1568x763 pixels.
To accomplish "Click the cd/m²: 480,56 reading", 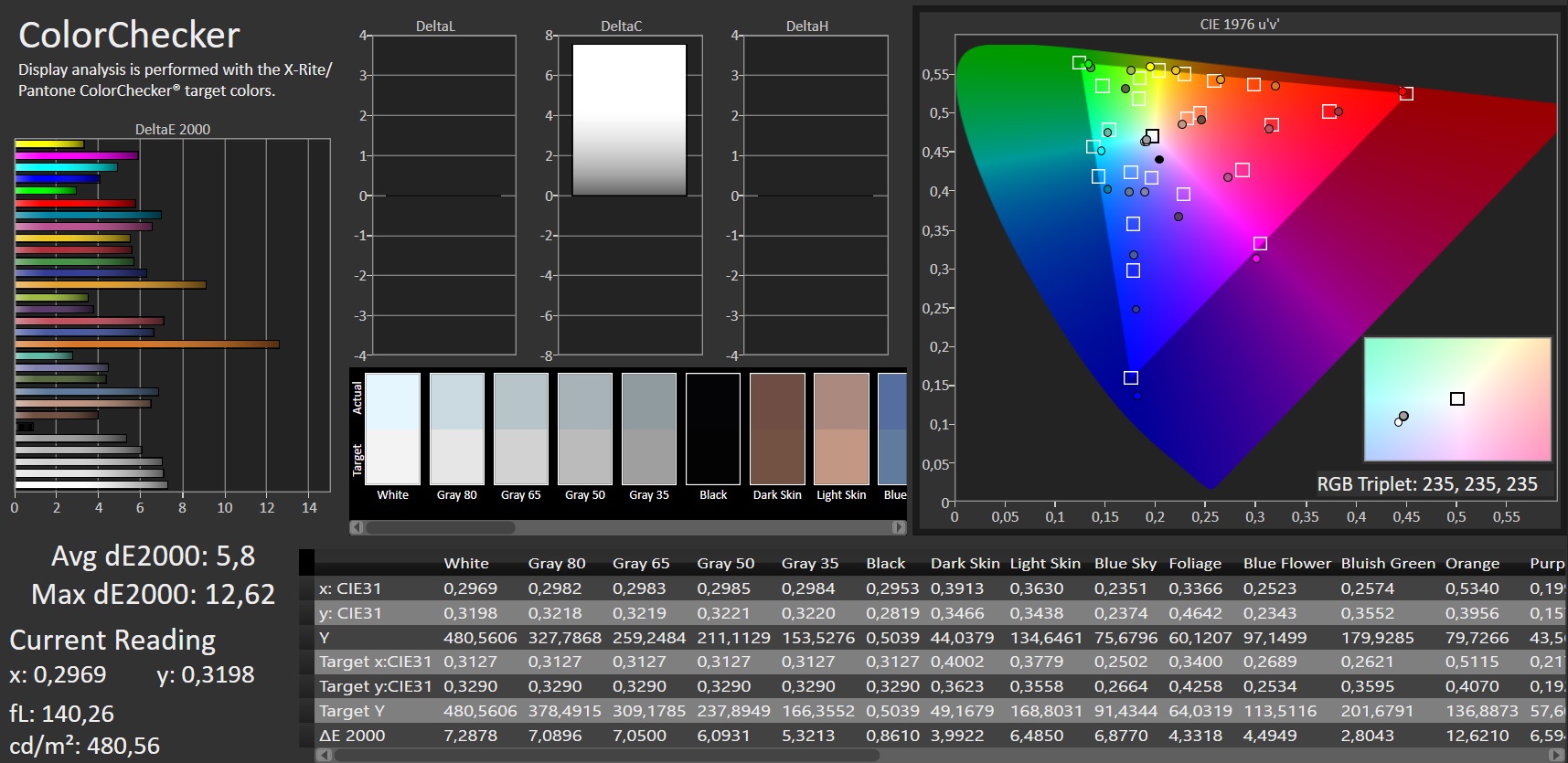I will 84,746.
